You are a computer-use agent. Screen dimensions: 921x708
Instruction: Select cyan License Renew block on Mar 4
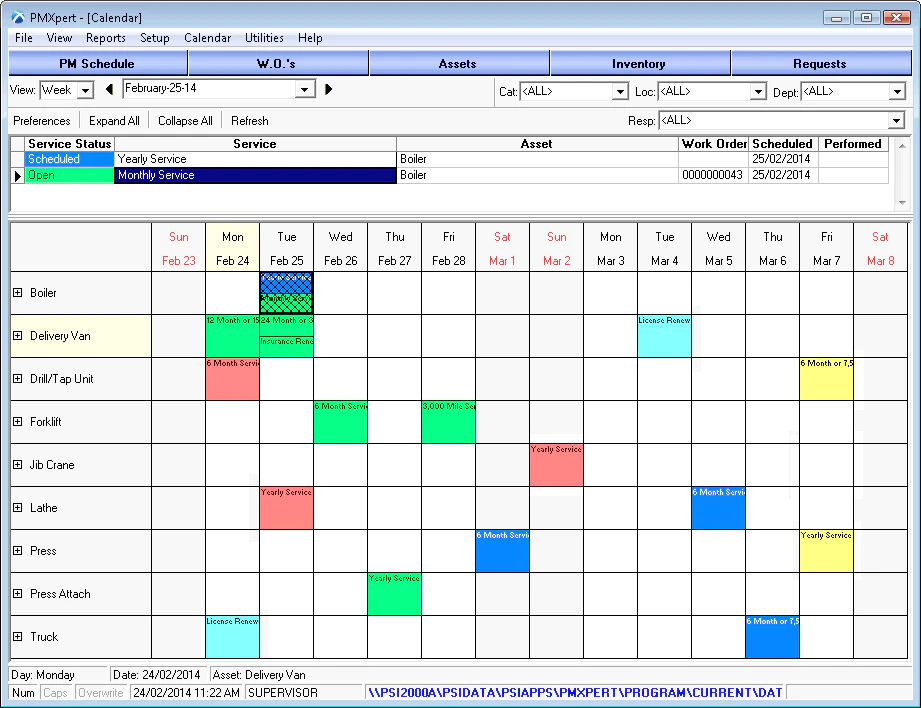tap(664, 336)
